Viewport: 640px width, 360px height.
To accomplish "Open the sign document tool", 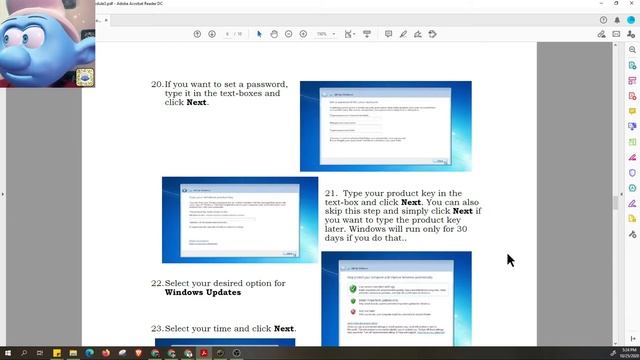I will pos(418,34).
